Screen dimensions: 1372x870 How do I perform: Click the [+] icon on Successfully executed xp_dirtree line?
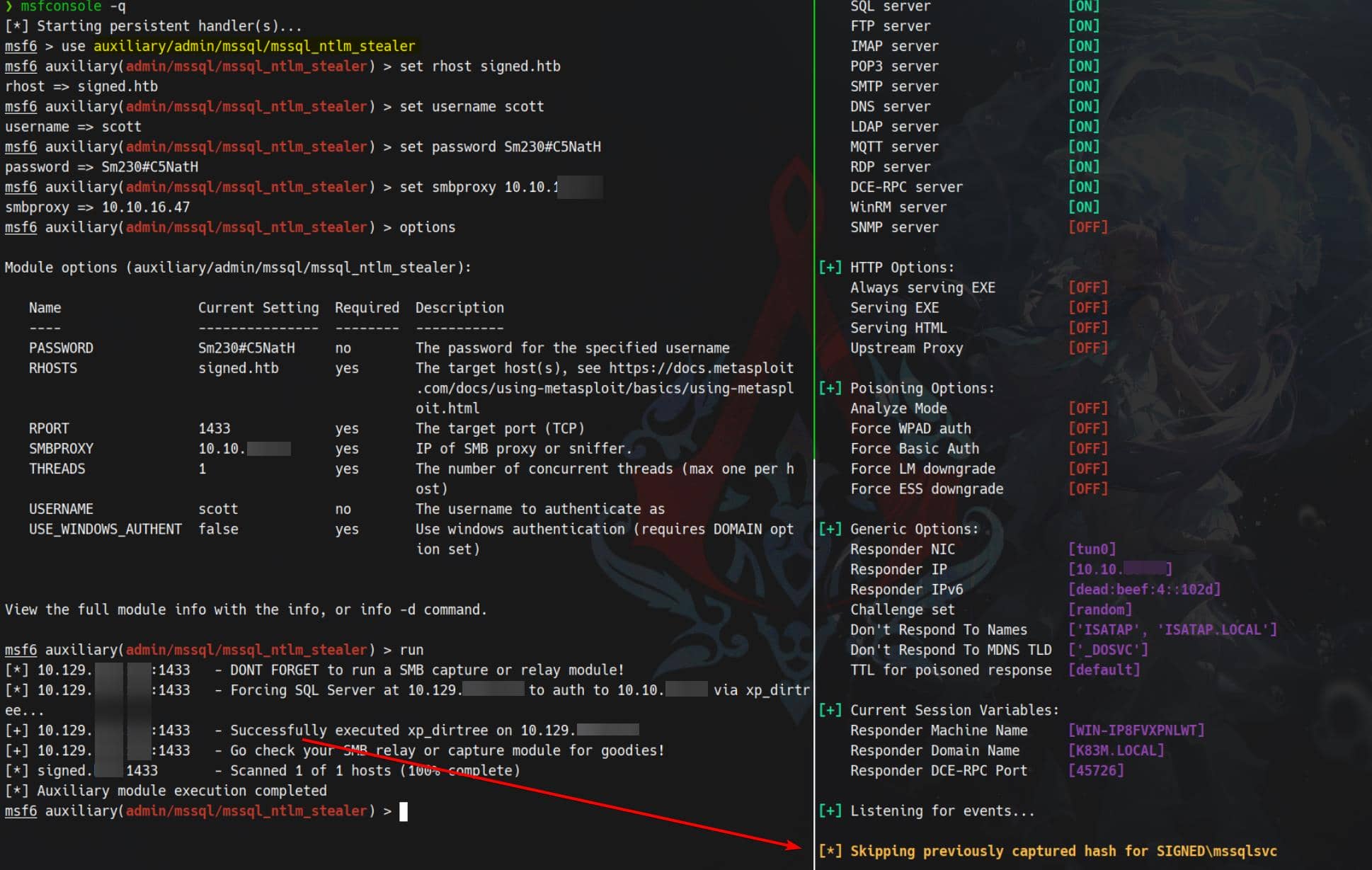(16, 731)
